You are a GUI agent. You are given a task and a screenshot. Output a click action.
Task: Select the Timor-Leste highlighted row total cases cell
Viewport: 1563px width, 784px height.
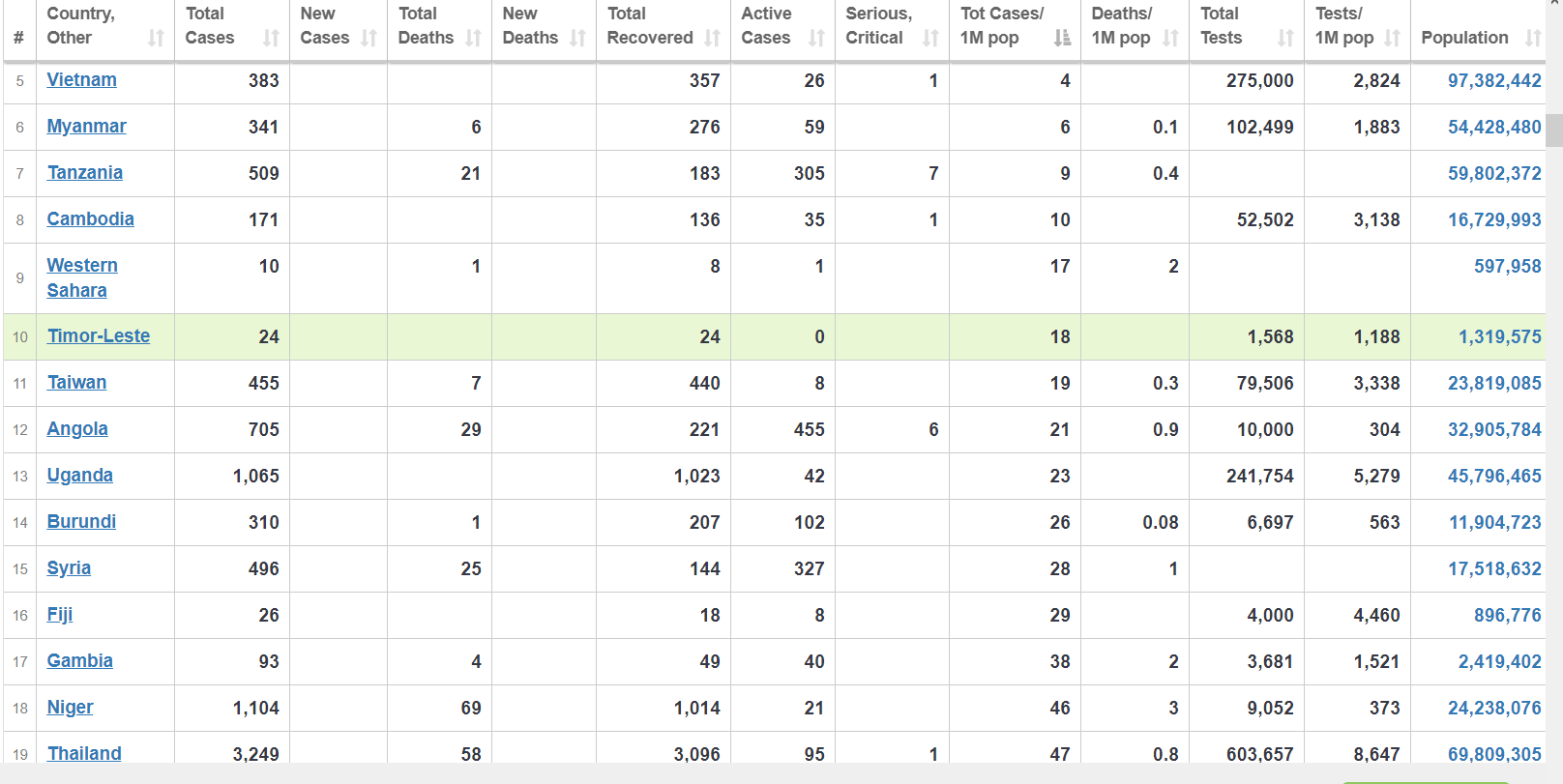(232, 337)
